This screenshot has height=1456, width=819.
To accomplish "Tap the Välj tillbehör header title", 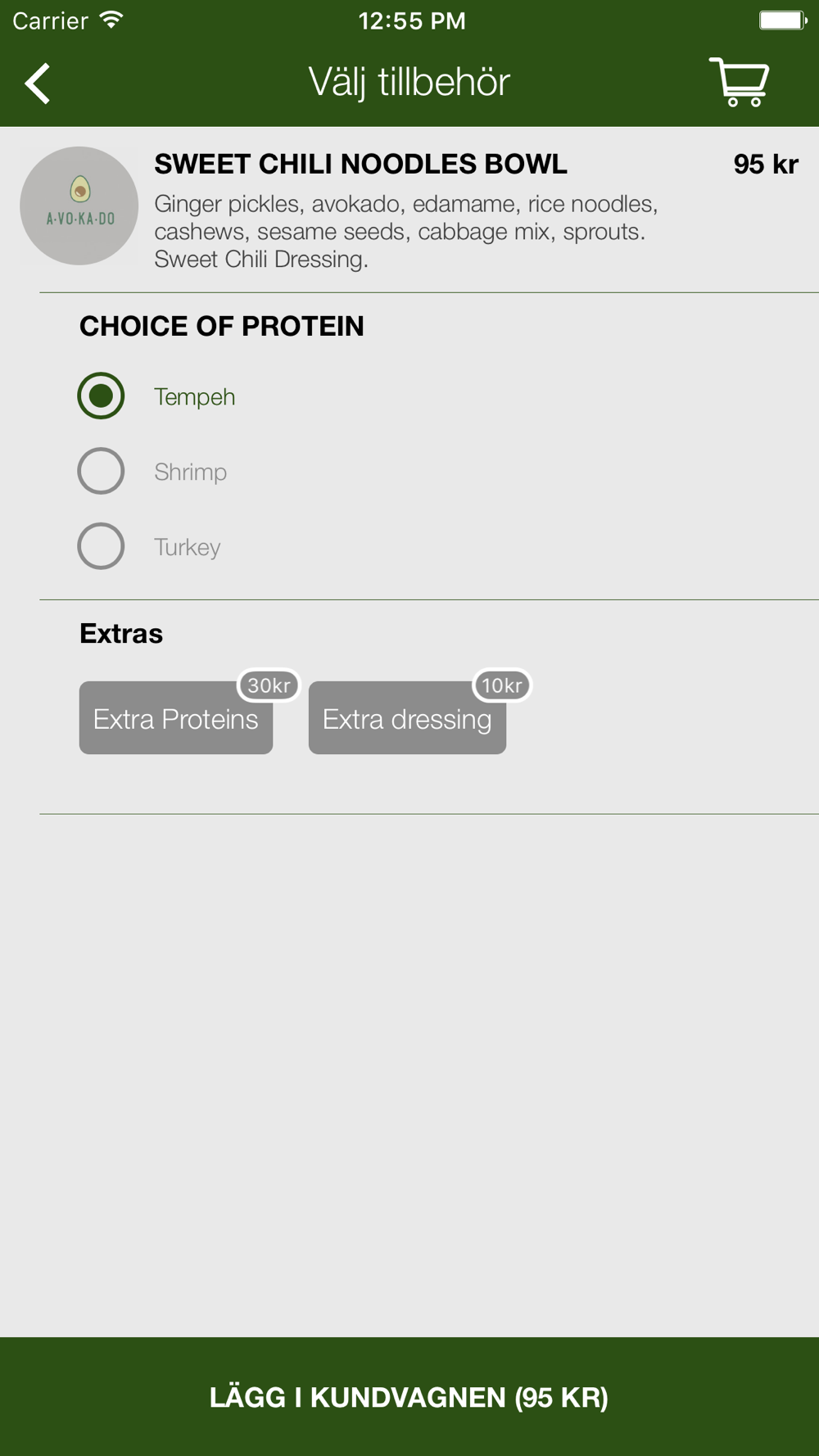I will 409,82.
